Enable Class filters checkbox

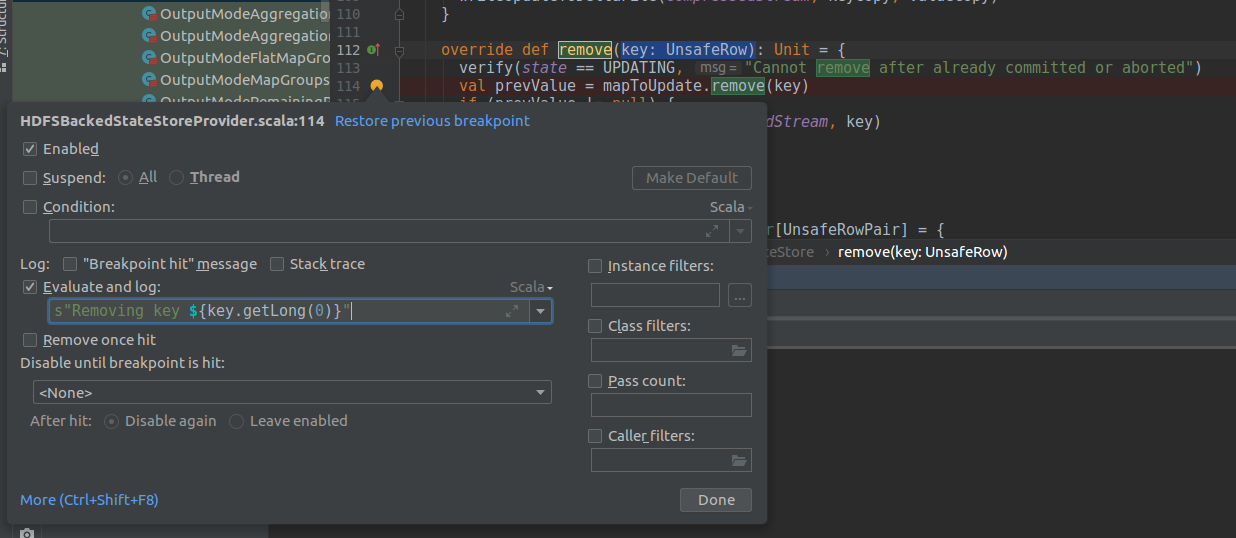tap(595, 326)
